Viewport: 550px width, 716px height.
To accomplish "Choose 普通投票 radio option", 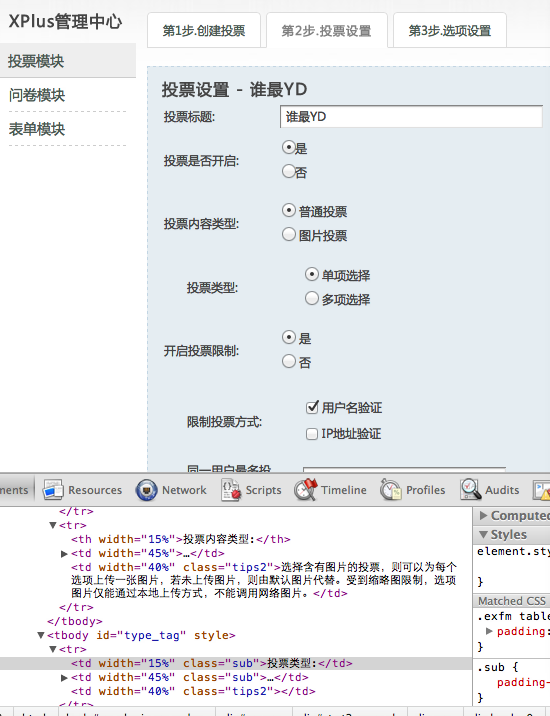I will (289, 211).
